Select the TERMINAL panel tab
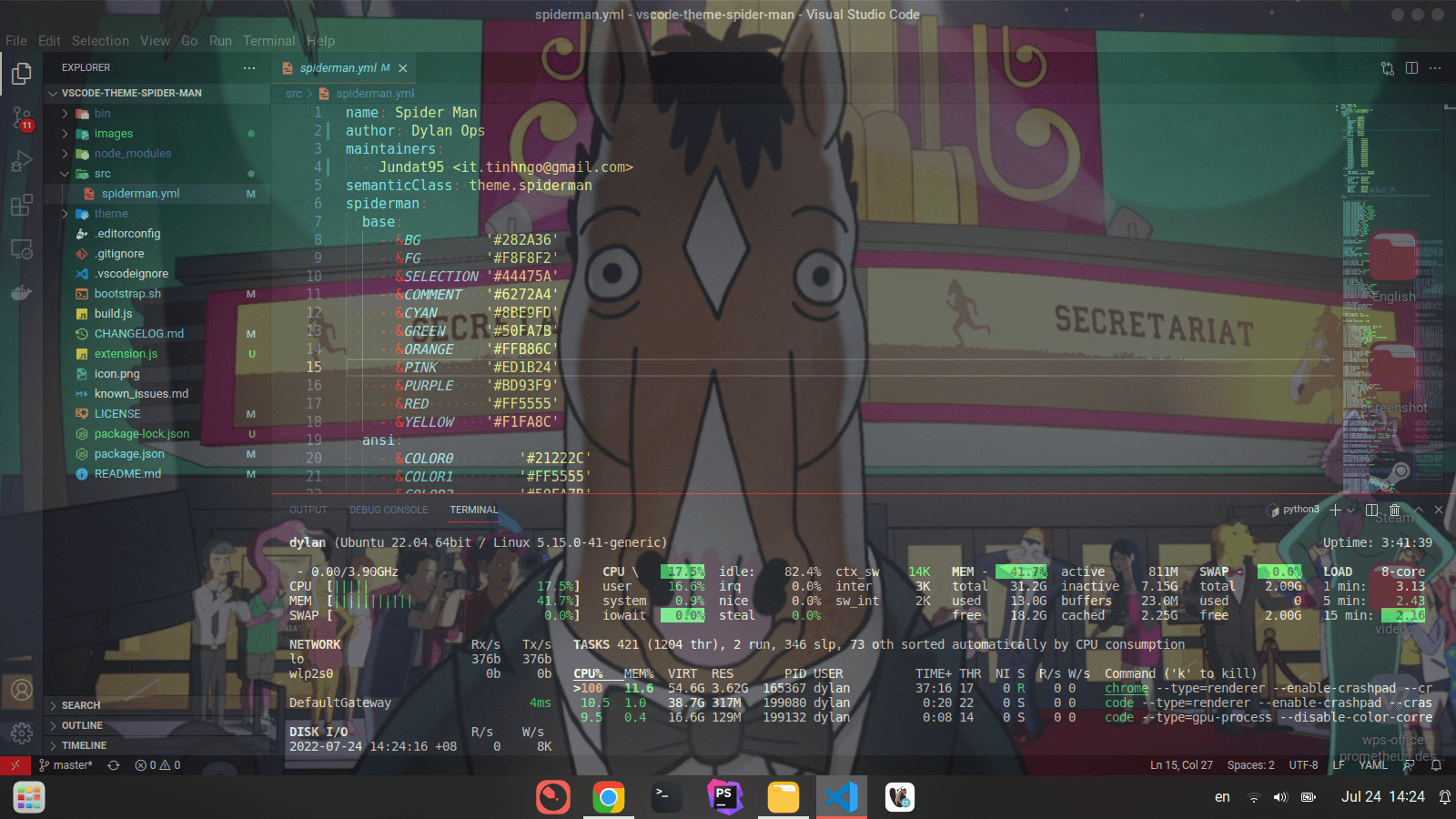The height and width of the screenshot is (819, 1456). click(474, 511)
